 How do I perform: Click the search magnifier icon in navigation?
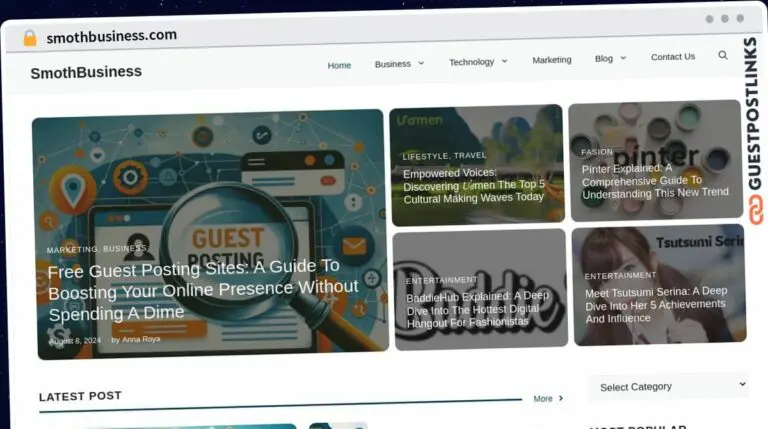(x=723, y=56)
